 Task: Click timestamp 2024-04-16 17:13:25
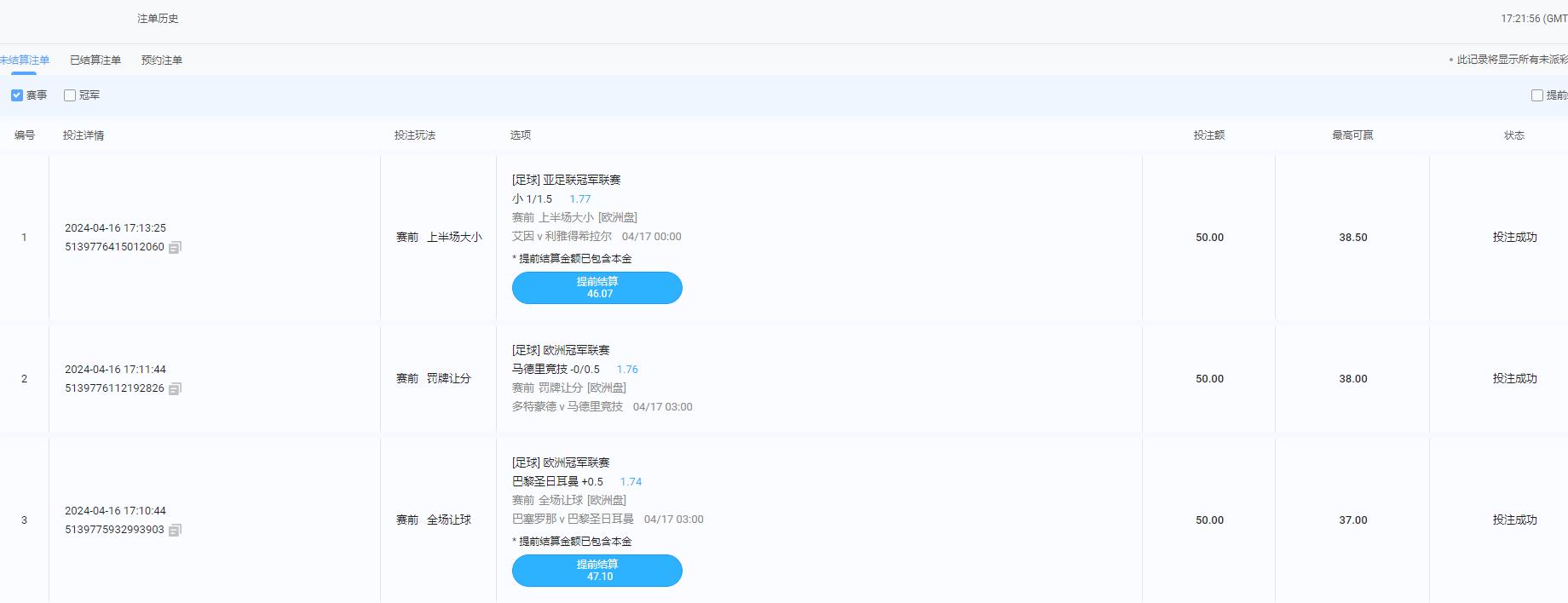click(115, 228)
